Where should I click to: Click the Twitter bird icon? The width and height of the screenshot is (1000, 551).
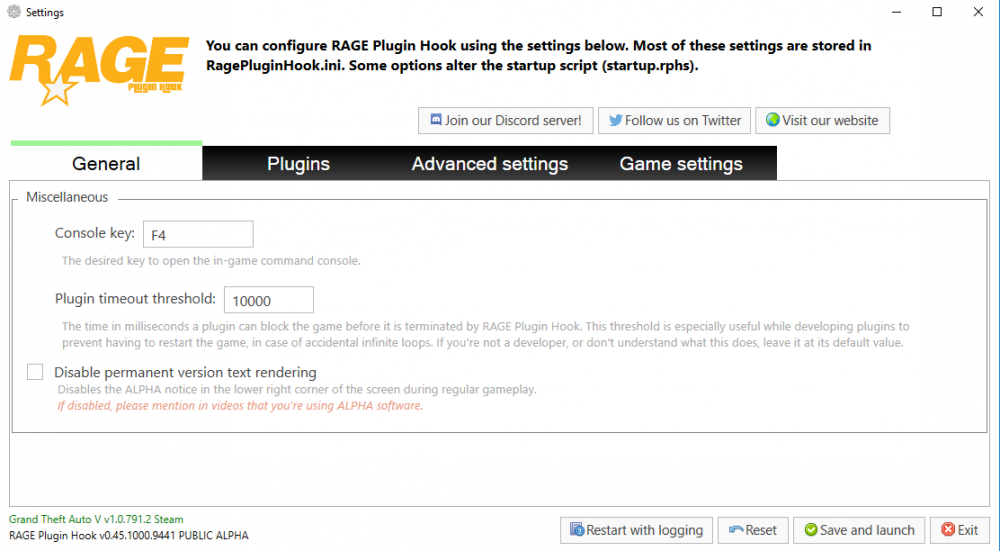tap(616, 121)
